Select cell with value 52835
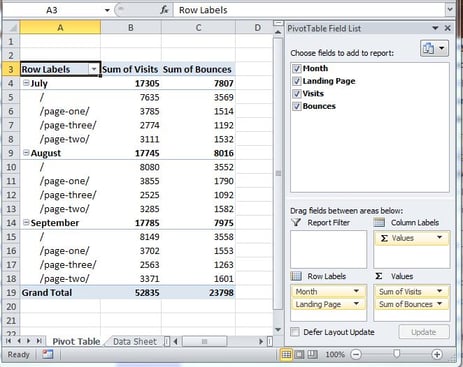The width and height of the screenshot is (463, 367). click(x=131, y=292)
